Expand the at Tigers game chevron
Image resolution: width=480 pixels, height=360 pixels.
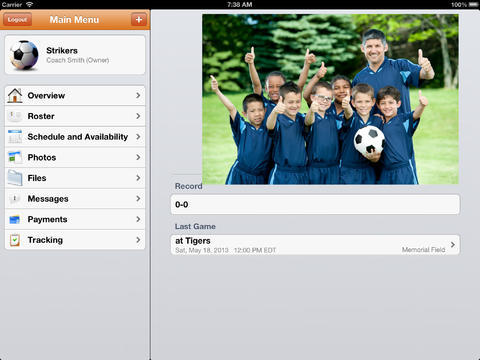click(453, 245)
